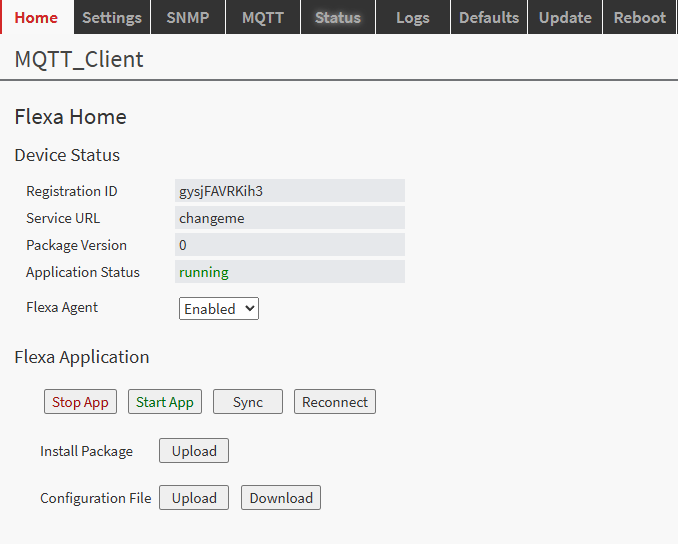678x544 pixels.
Task: Click the Start App button
Action: point(165,402)
